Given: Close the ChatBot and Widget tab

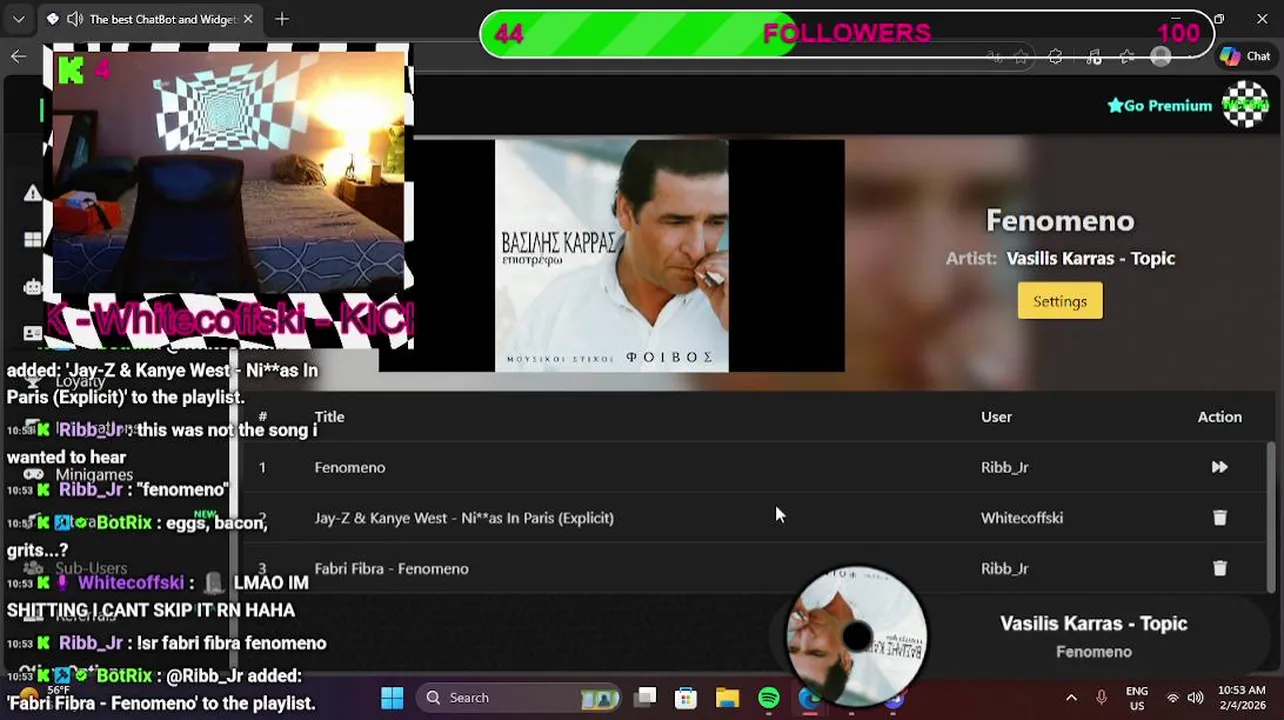Looking at the screenshot, I should (248, 19).
